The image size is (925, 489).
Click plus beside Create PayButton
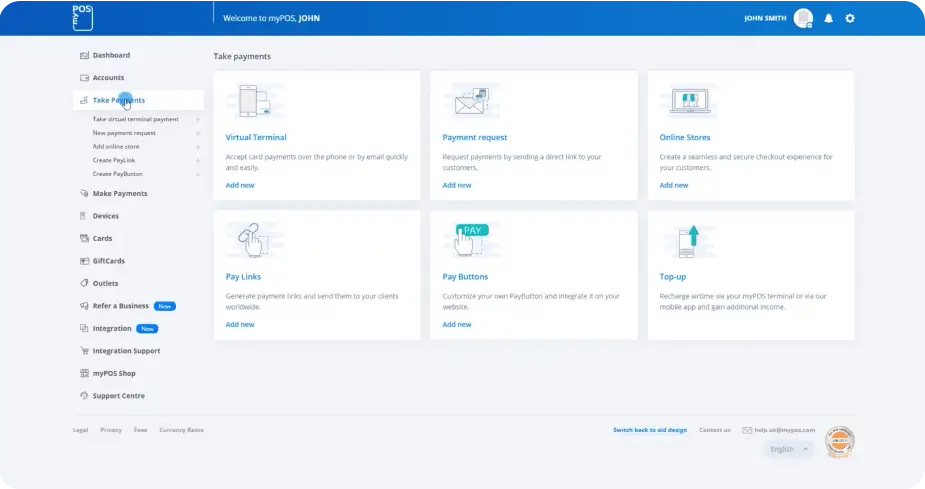pyautogui.click(x=198, y=174)
